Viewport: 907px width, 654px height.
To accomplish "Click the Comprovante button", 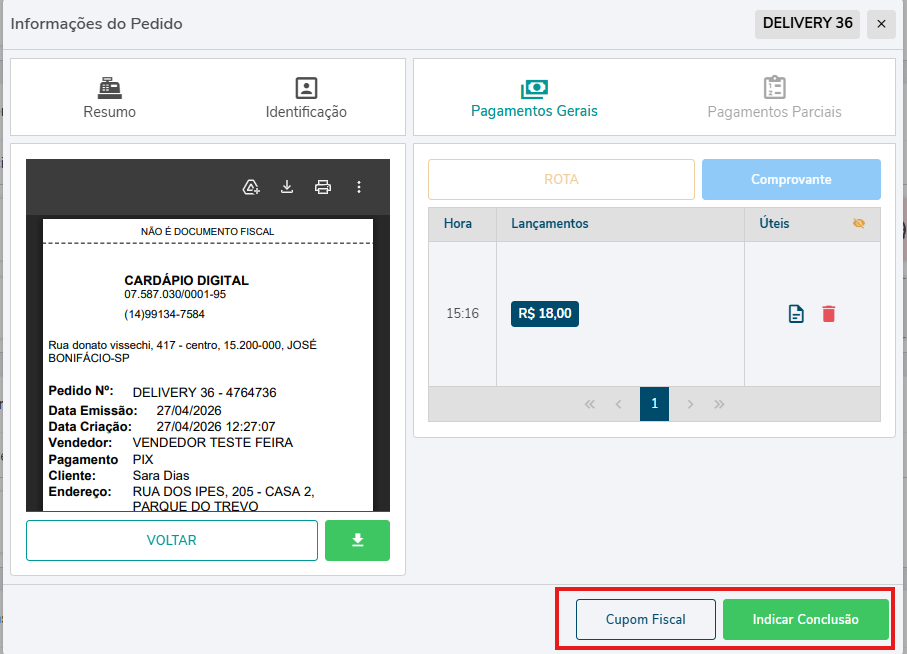I will [x=791, y=180].
